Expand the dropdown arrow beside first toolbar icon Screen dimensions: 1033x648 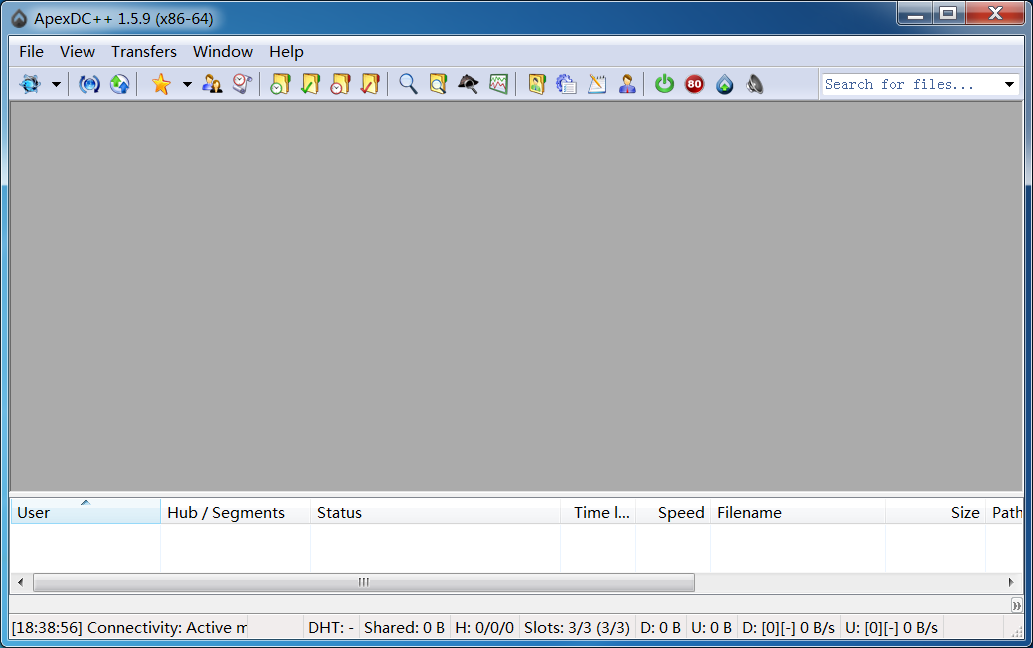click(x=56, y=85)
